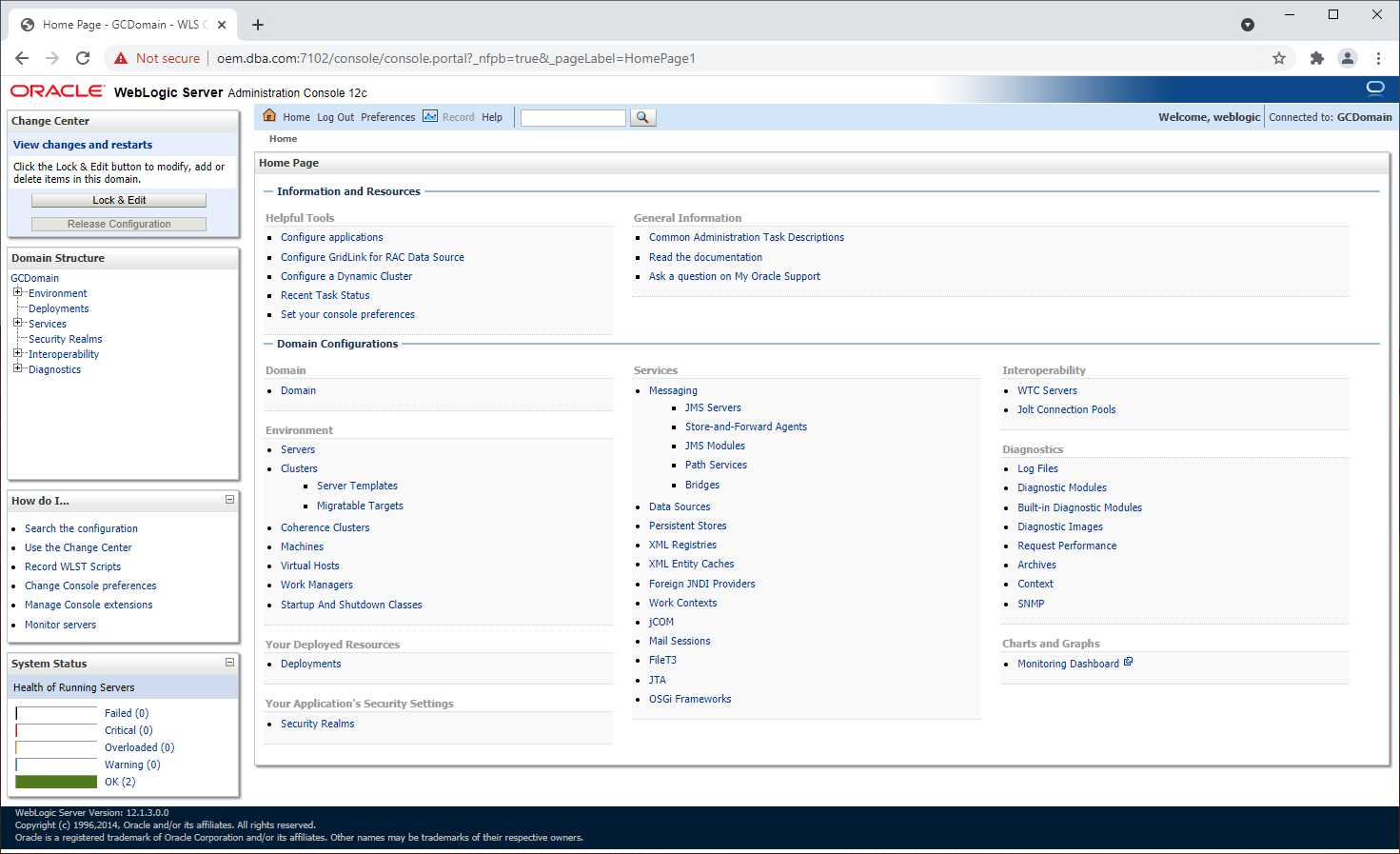Expand the Environment tree node
This screenshot has width=1400, height=854.
click(17, 292)
